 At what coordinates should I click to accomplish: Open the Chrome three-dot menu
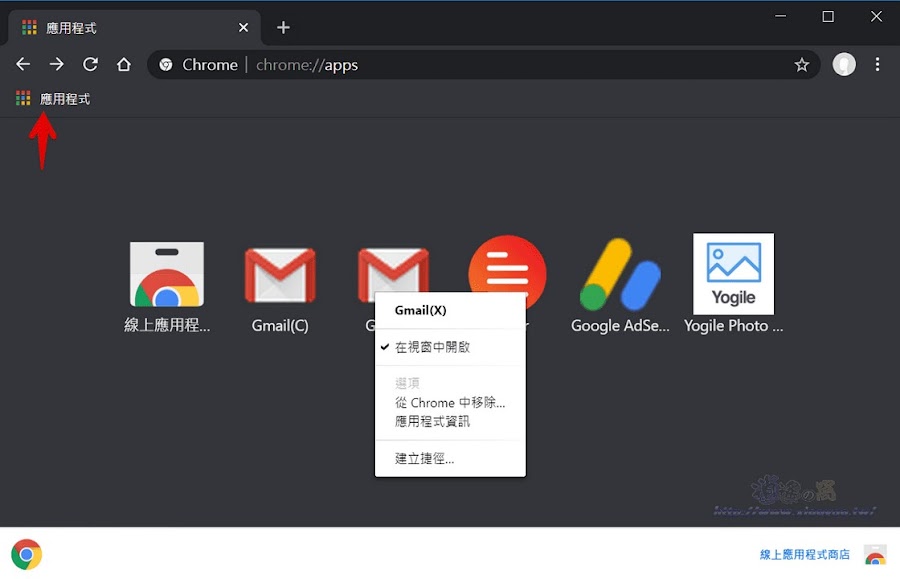pos(877,64)
